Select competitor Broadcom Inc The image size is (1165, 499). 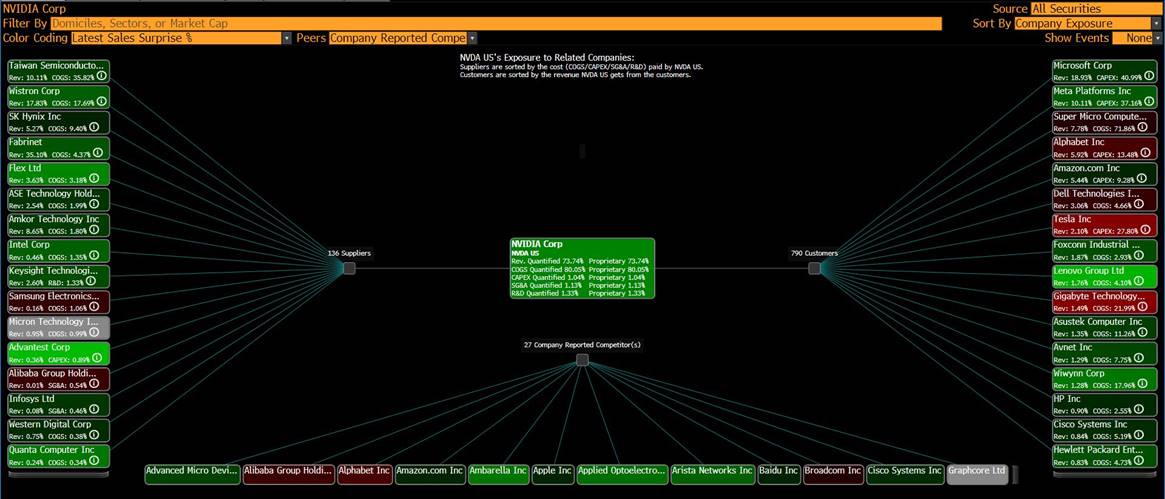tap(833, 474)
